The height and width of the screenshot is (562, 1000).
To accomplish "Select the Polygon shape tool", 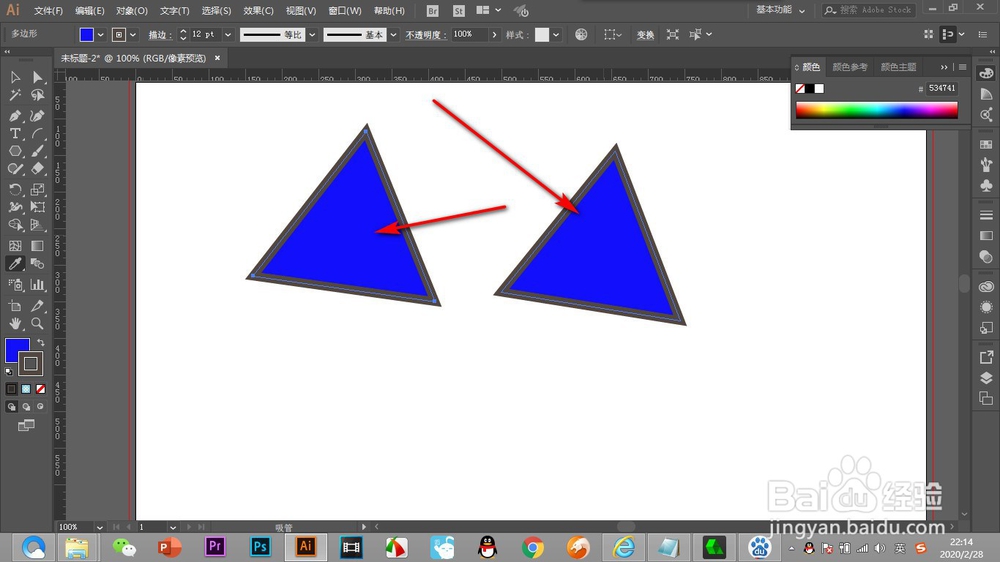I will click(15, 151).
